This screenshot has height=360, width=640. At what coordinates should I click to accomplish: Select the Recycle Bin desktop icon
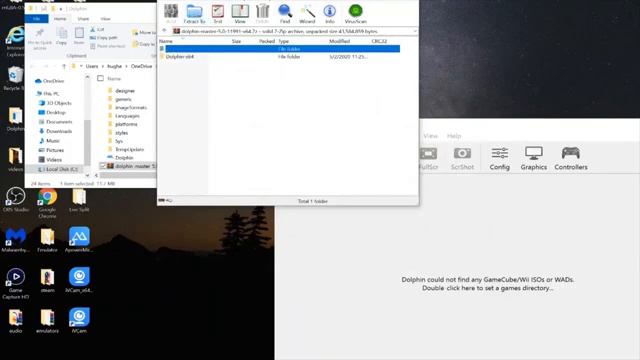tap(14, 78)
